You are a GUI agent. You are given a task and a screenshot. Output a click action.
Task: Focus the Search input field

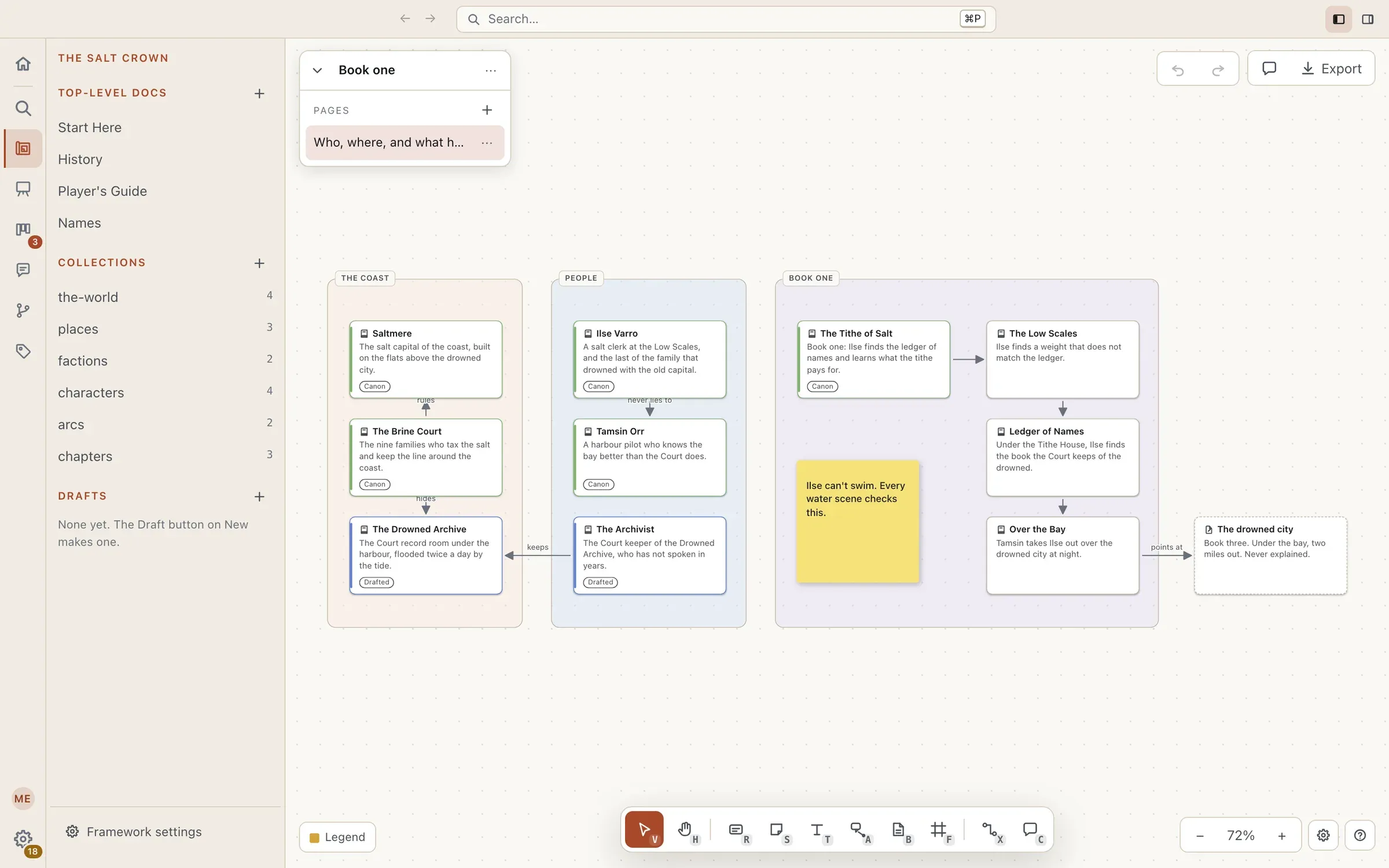(726, 19)
